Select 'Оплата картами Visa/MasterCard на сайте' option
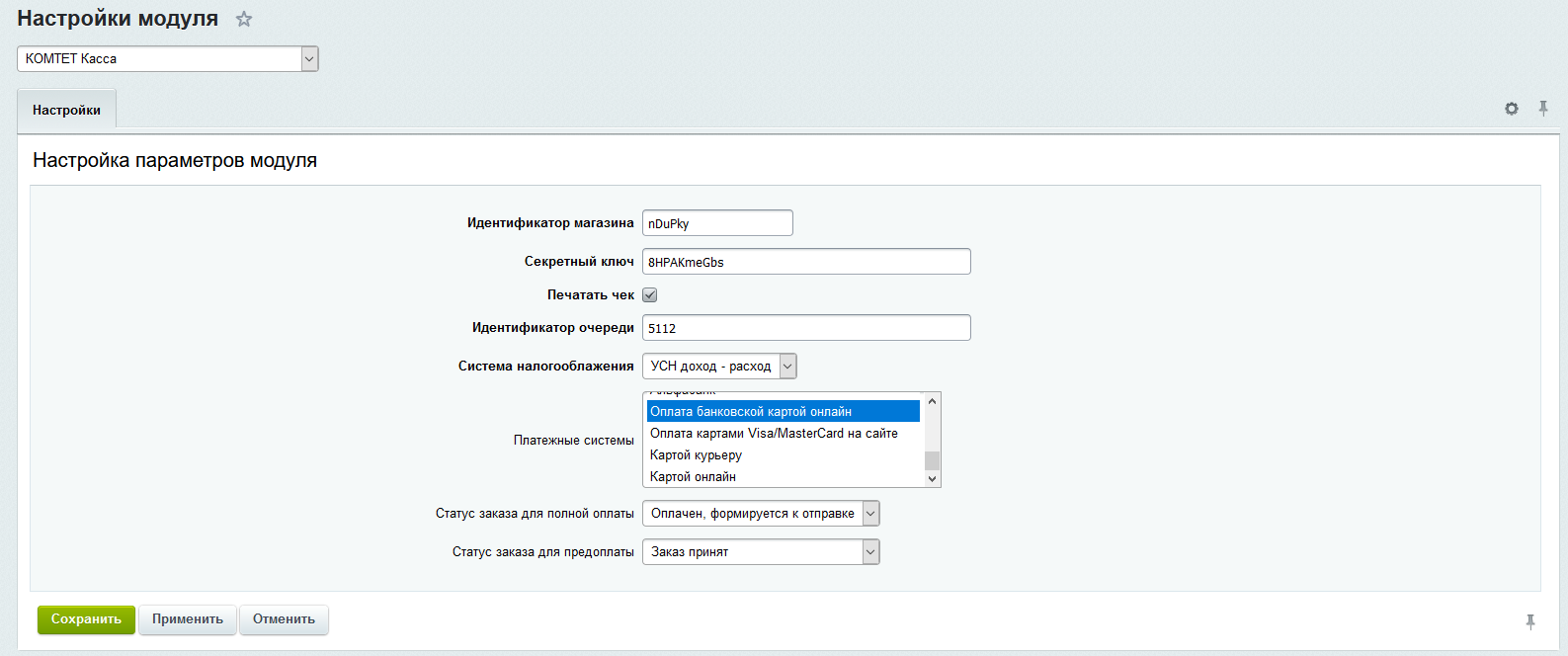This screenshot has height=656, width=1568. [774, 434]
